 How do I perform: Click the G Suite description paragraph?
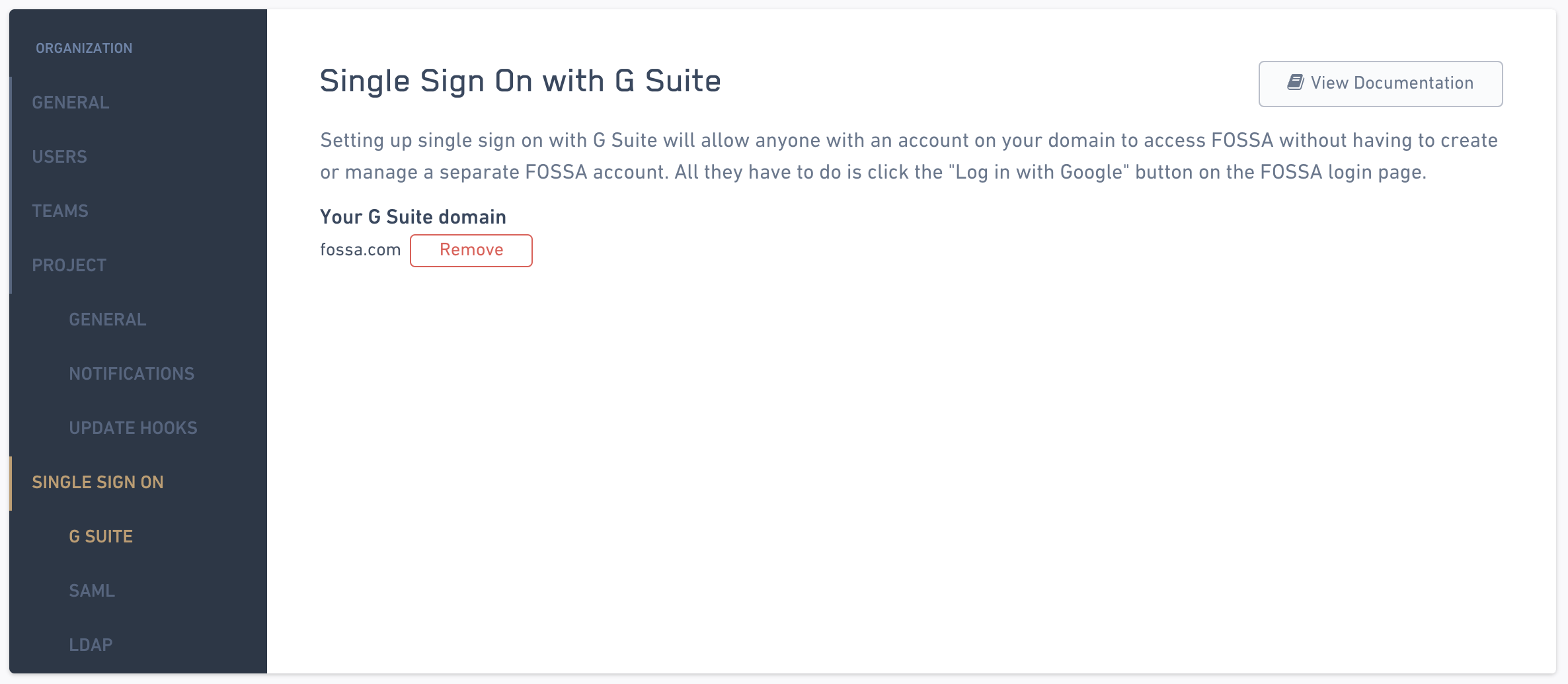click(909, 156)
